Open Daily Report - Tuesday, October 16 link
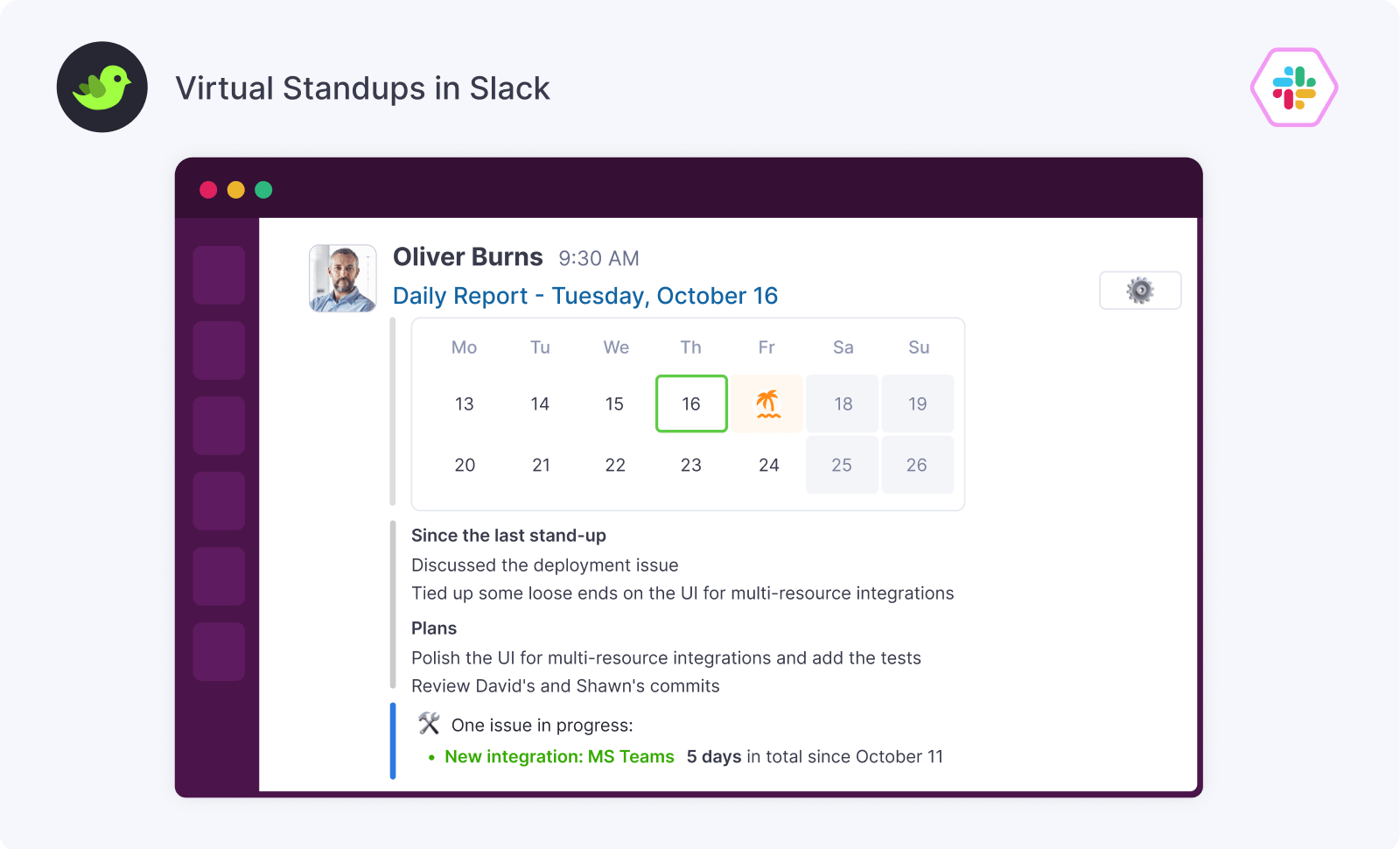This screenshot has height=849, width=1400. coord(584,296)
